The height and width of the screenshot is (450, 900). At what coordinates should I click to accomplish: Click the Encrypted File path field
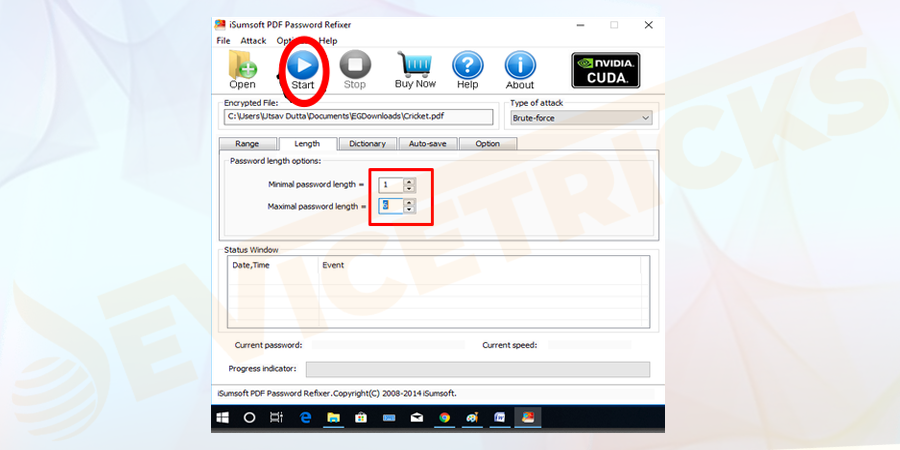coord(359,117)
